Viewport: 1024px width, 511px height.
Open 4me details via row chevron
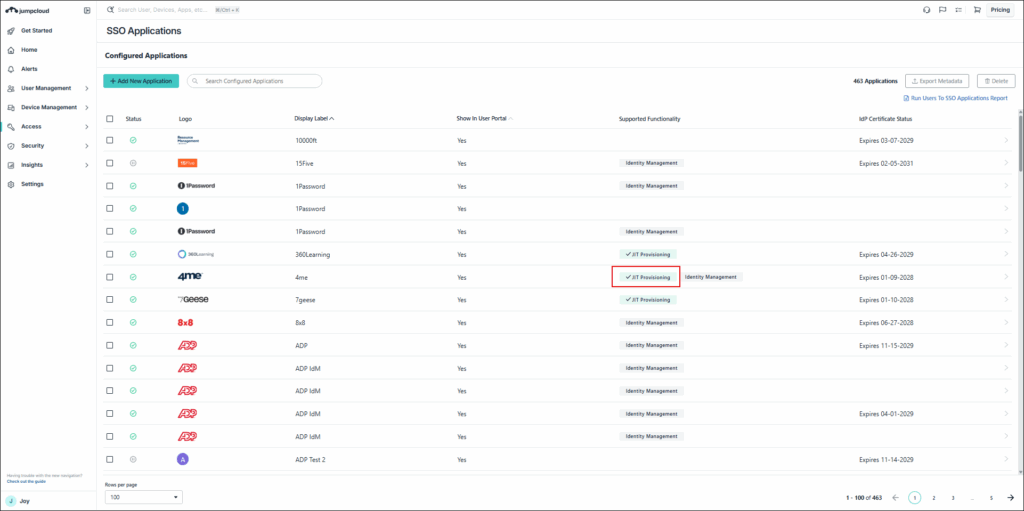tap(1006, 277)
